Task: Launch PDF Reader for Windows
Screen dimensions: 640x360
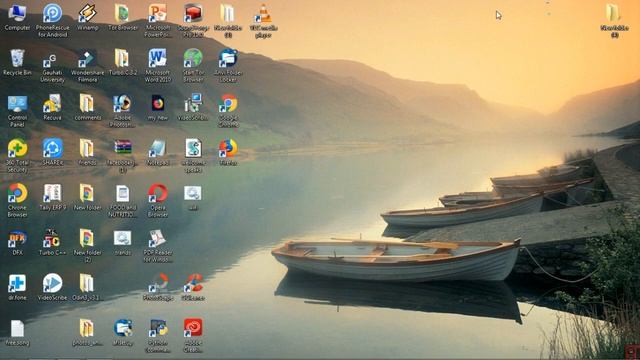Action: tap(158, 245)
